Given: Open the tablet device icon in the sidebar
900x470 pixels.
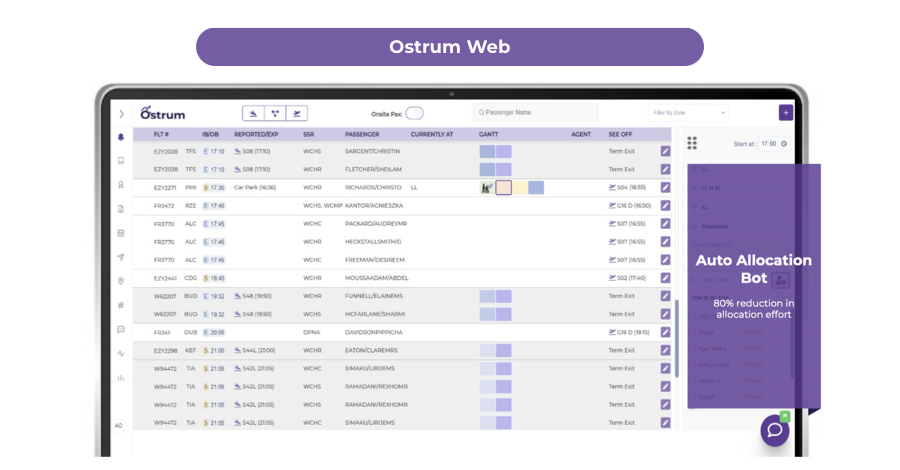Looking at the screenshot, I should pyautogui.click(x=121, y=161).
